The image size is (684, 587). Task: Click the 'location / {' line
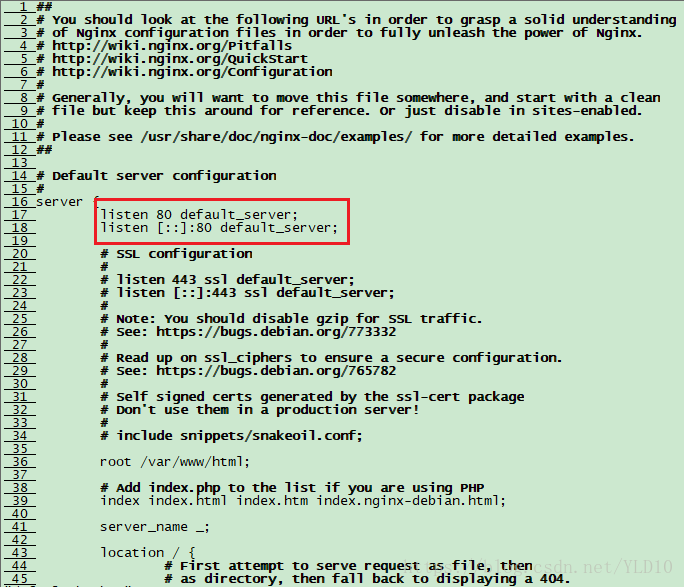click(148, 553)
